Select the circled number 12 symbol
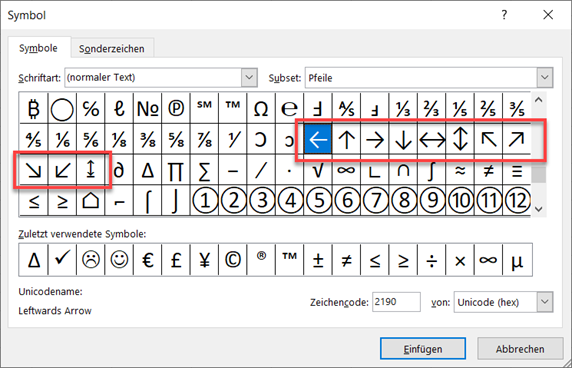 (x=517, y=200)
